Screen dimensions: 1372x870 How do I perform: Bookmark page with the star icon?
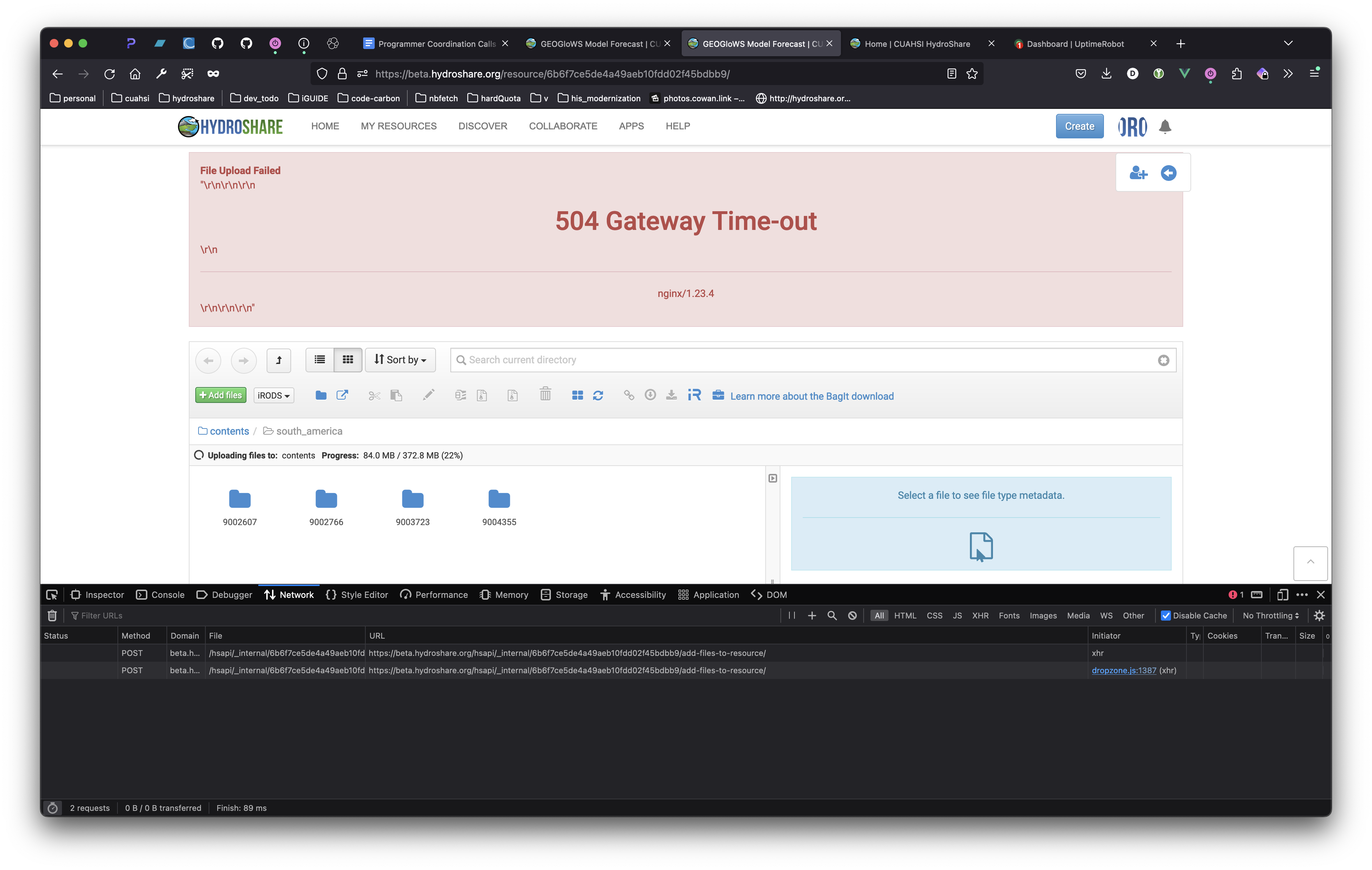972,74
